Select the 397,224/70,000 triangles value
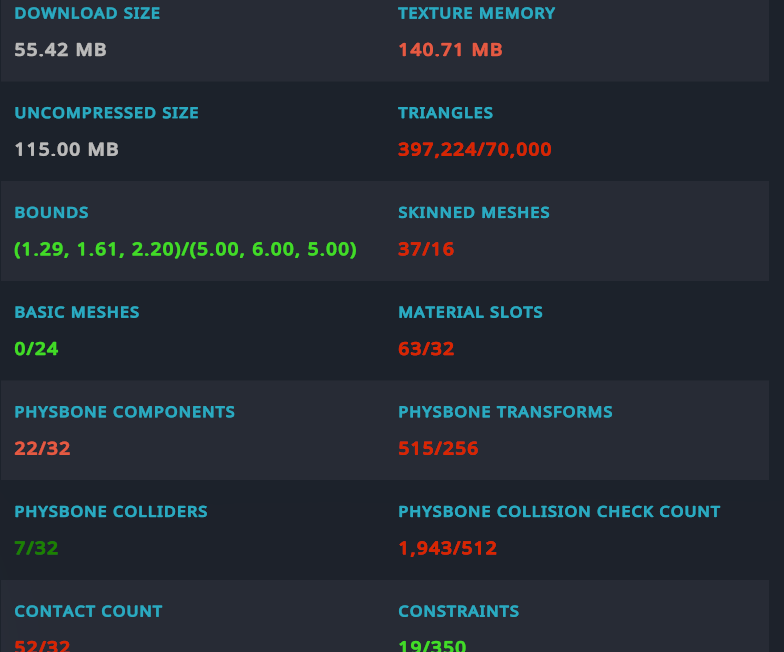This screenshot has height=652, width=784. [474, 150]
